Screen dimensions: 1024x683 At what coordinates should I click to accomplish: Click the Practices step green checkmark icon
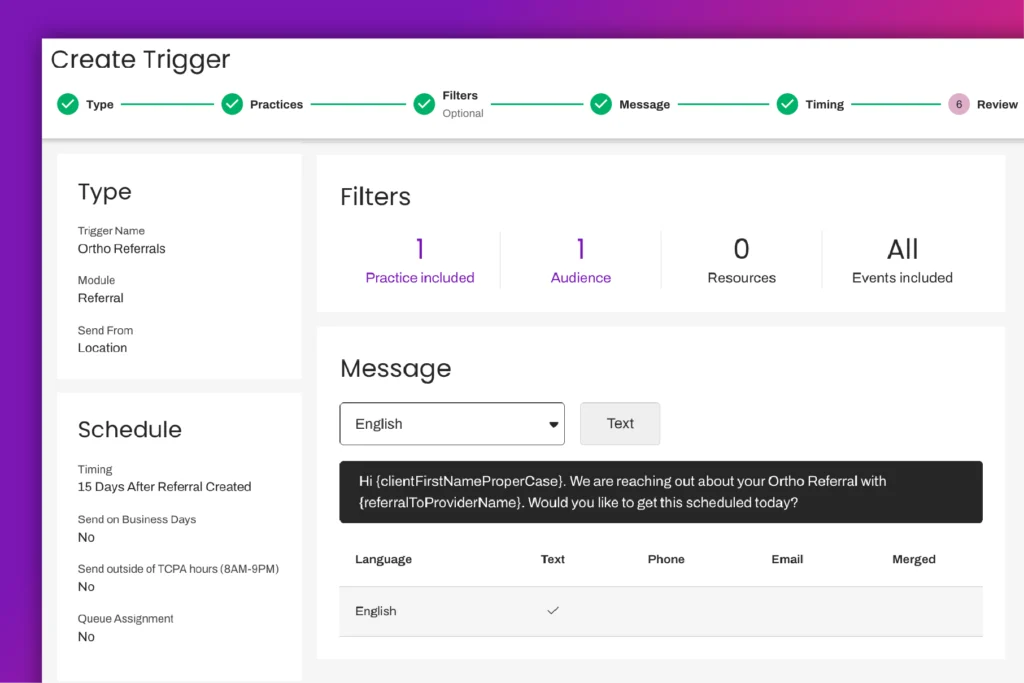pos(232,104)
